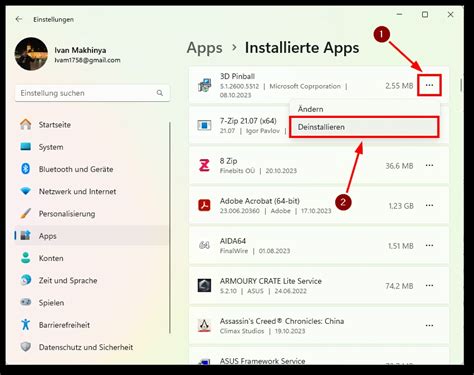Click the Zeit und Sprache globe icon

click(x=26, y=280)
